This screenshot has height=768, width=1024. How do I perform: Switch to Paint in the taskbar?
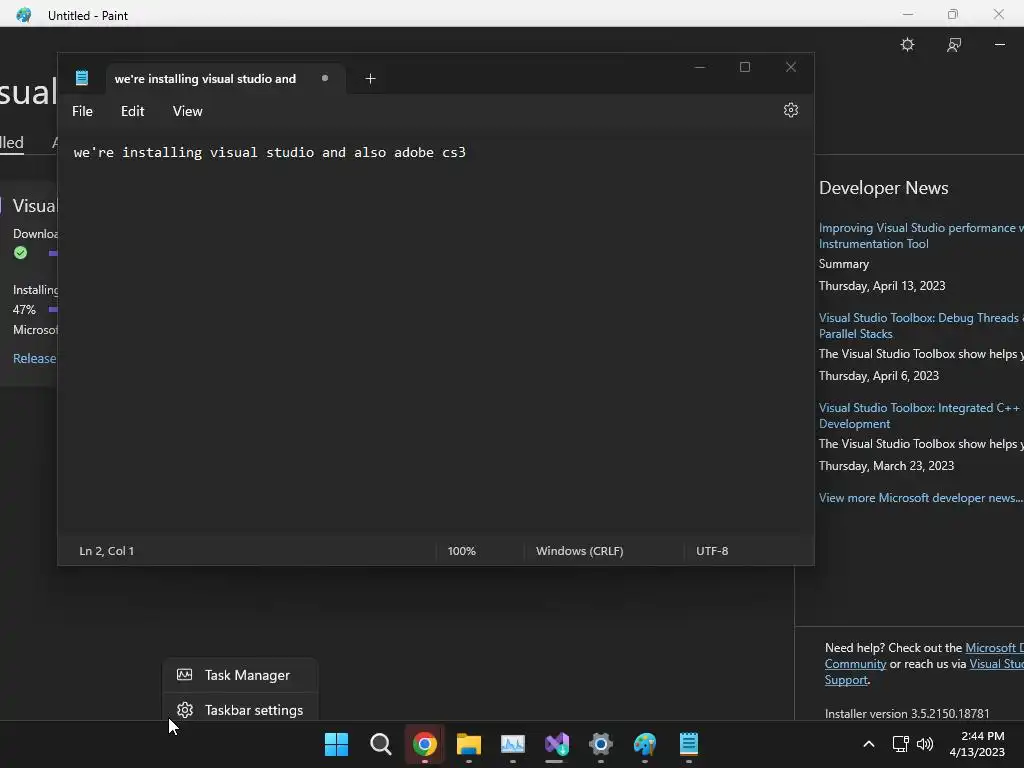tap(645, 744)
